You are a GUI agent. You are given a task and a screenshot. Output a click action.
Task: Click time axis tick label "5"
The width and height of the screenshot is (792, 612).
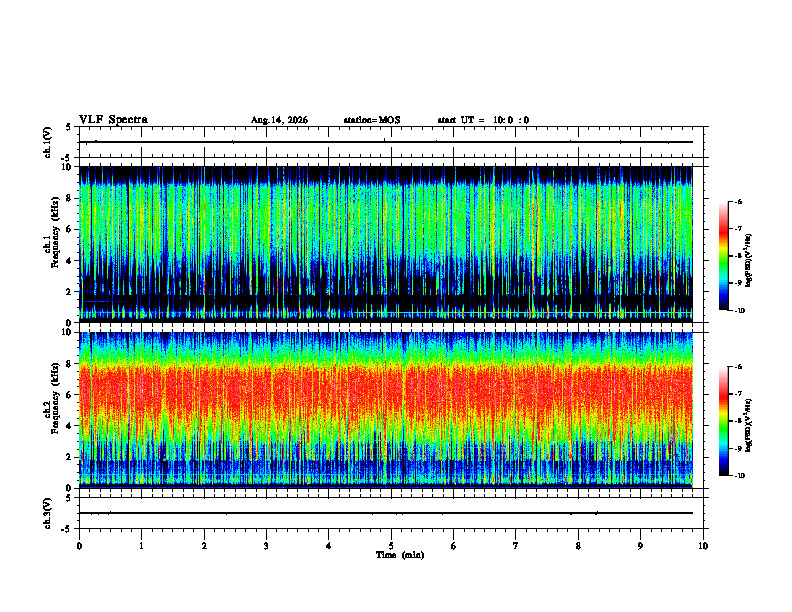pyautogui.click(x=391, y=546)
